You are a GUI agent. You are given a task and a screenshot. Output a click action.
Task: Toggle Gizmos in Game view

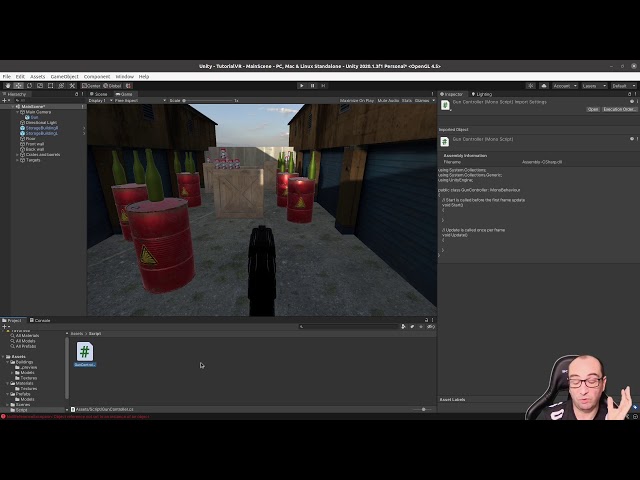click(422, 100)
